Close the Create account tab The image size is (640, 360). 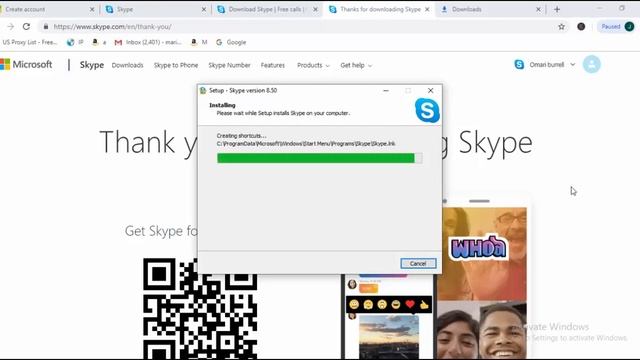point(92,9)
